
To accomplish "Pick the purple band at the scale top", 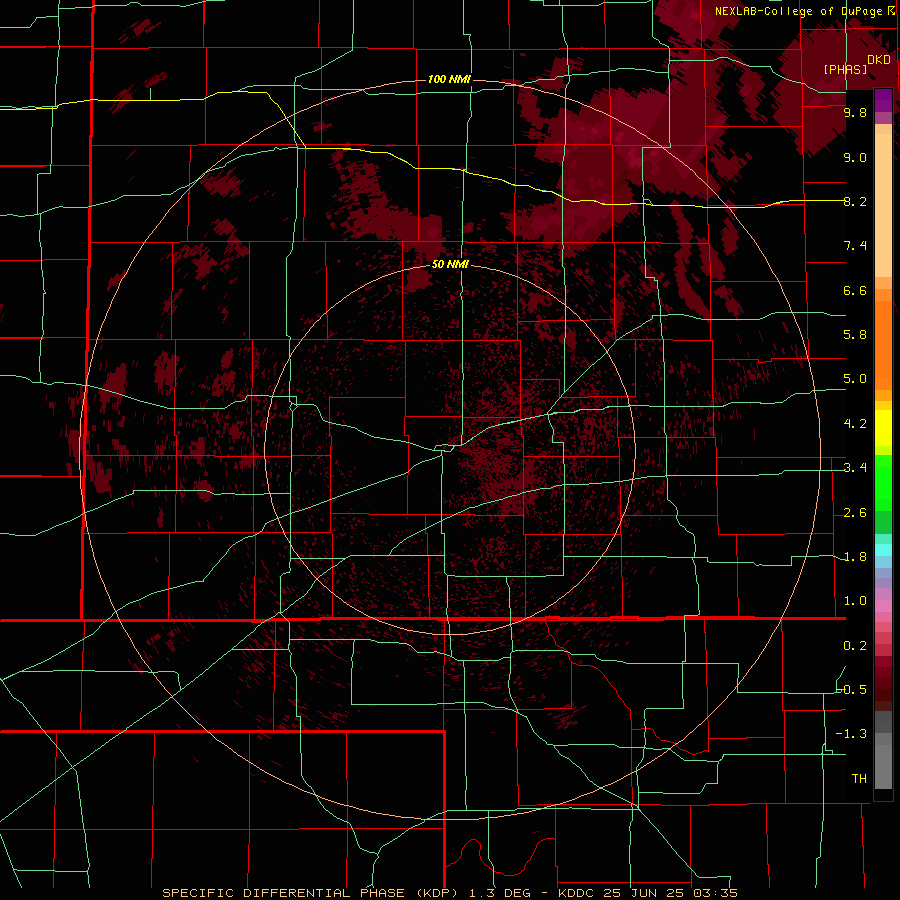I will click(883, 100).
